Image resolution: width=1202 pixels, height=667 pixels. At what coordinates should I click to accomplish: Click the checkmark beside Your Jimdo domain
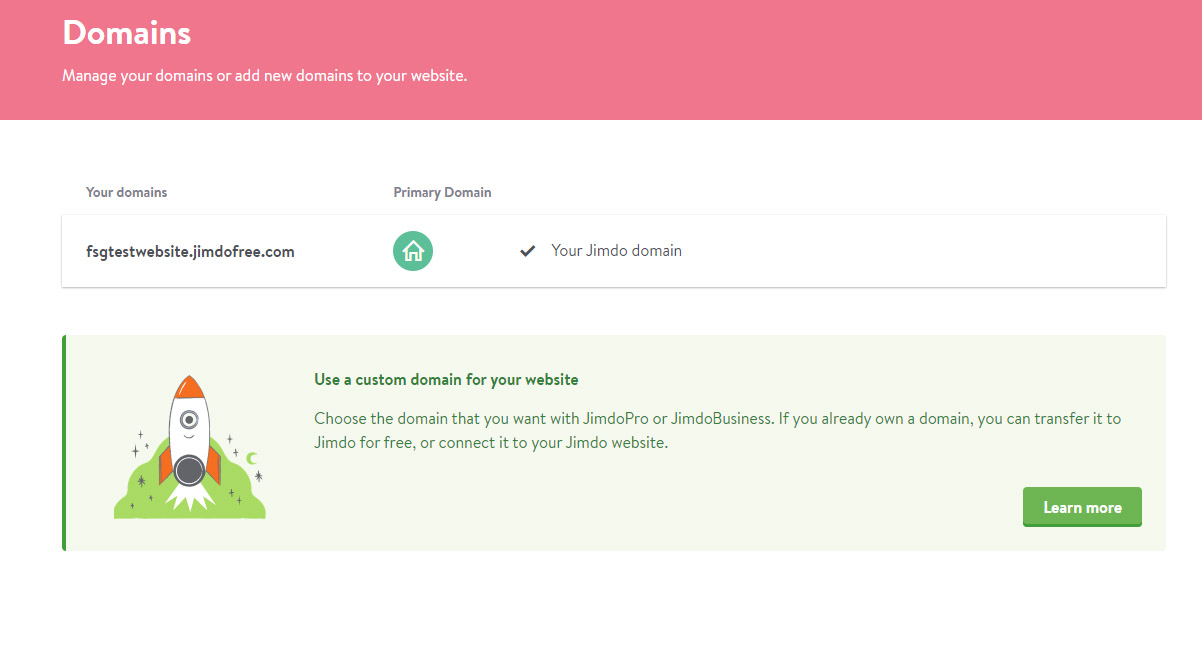528,251
